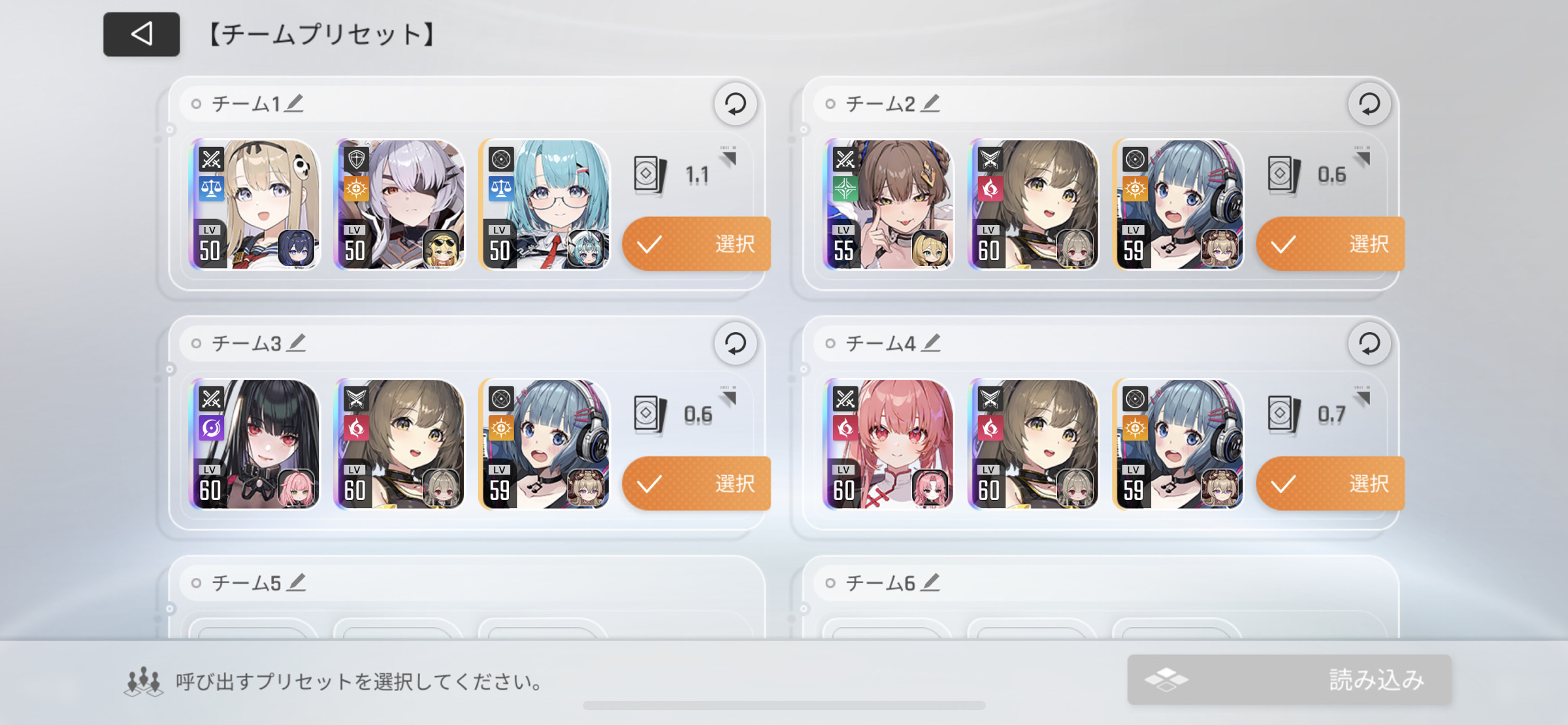This screenshot has width=1568, height=725.
Task: Reset Team 2 with refresh icon
Action: pos(1369,104)
